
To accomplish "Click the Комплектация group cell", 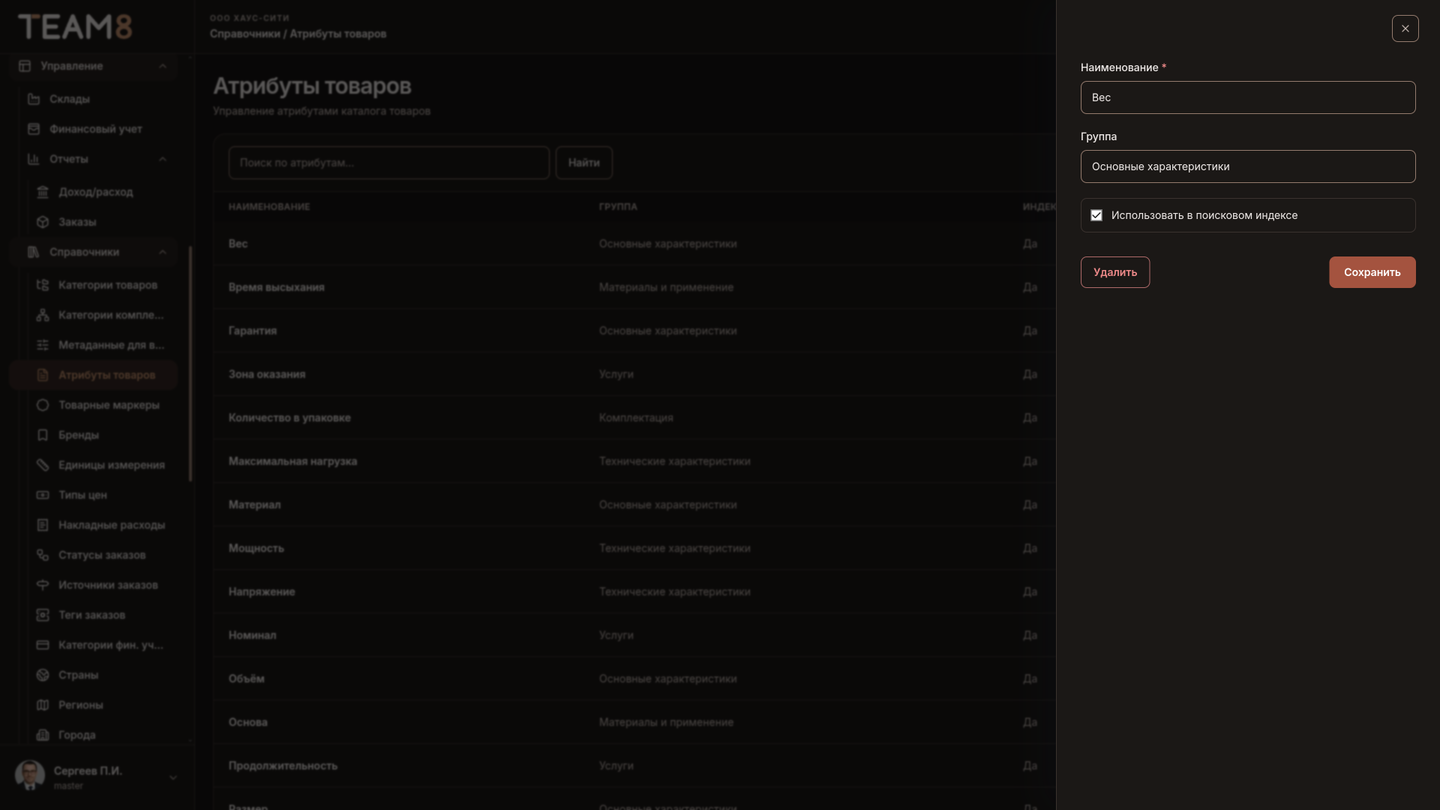I will pyautogui.click(x=636, y=418).
